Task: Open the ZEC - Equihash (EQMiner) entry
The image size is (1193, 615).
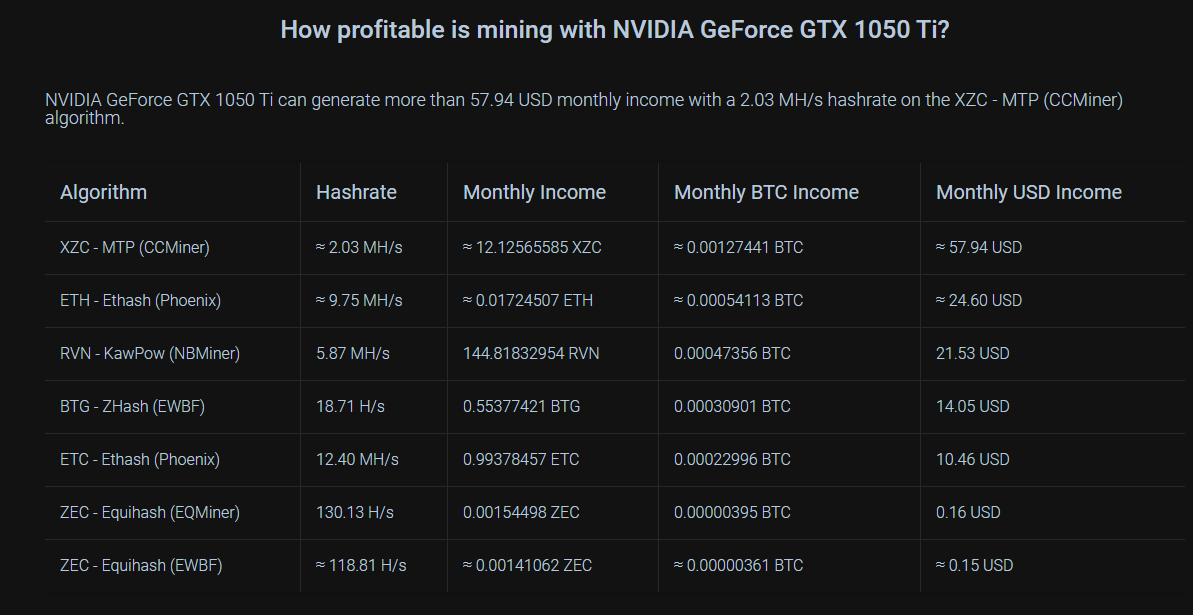Action: click(x=150, y=512)
